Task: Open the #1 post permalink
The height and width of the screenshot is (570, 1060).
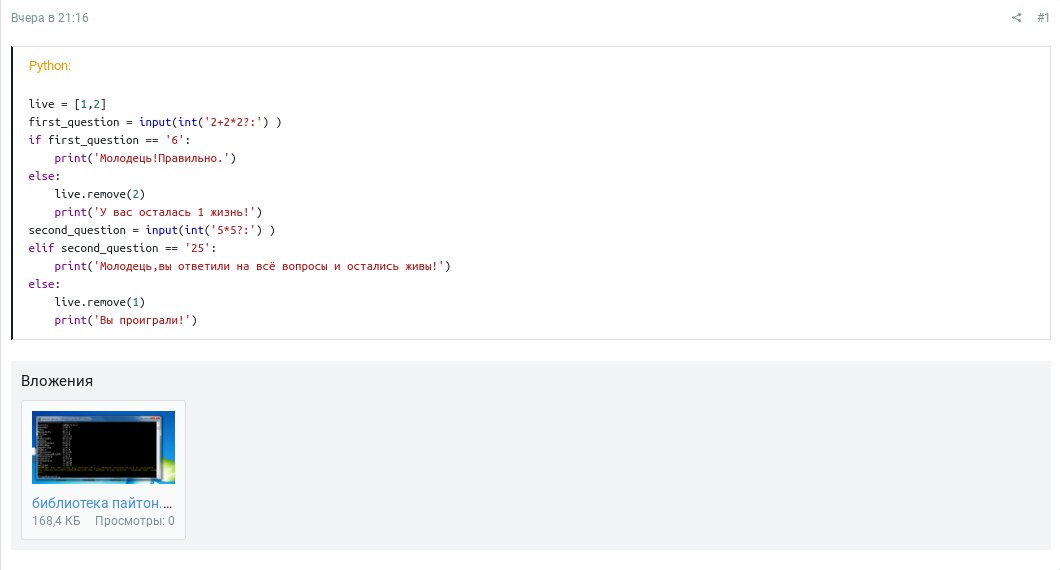Action: (1043, 17)
